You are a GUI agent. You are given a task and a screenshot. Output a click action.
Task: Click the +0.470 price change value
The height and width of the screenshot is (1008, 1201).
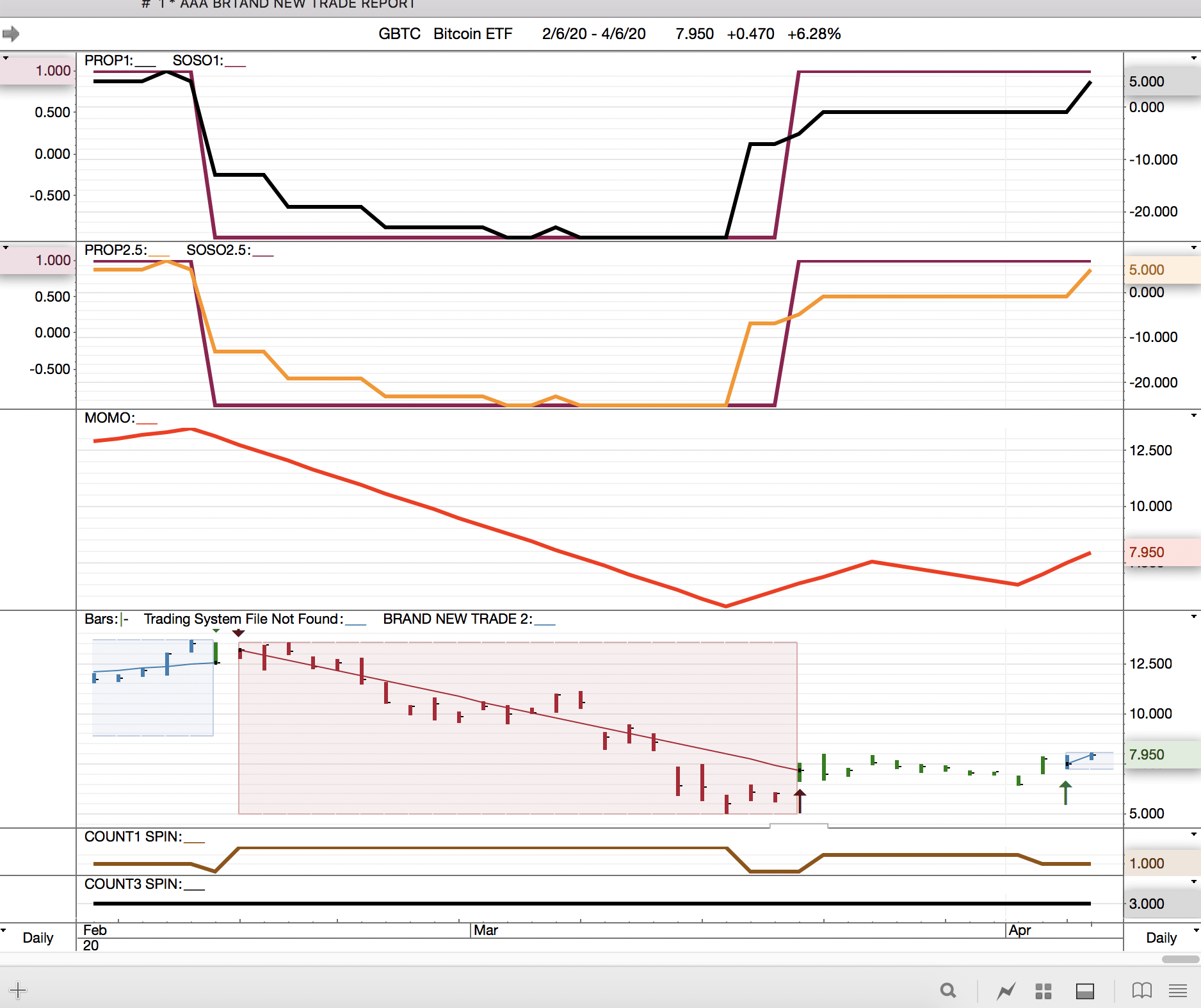[x=750, y=34]
